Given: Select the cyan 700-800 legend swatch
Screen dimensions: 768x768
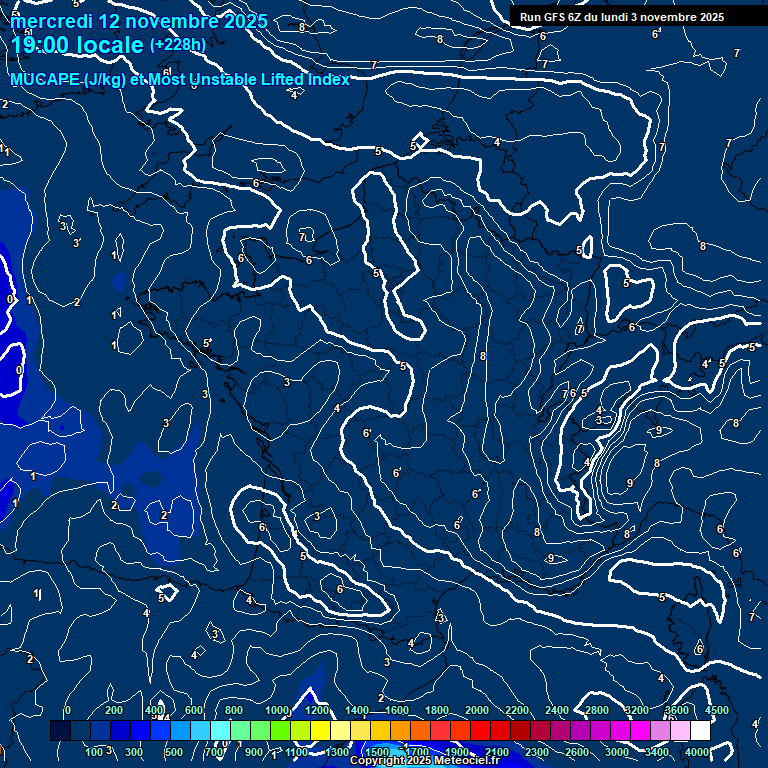Looking at the screenshot, I should pos(220,730).
